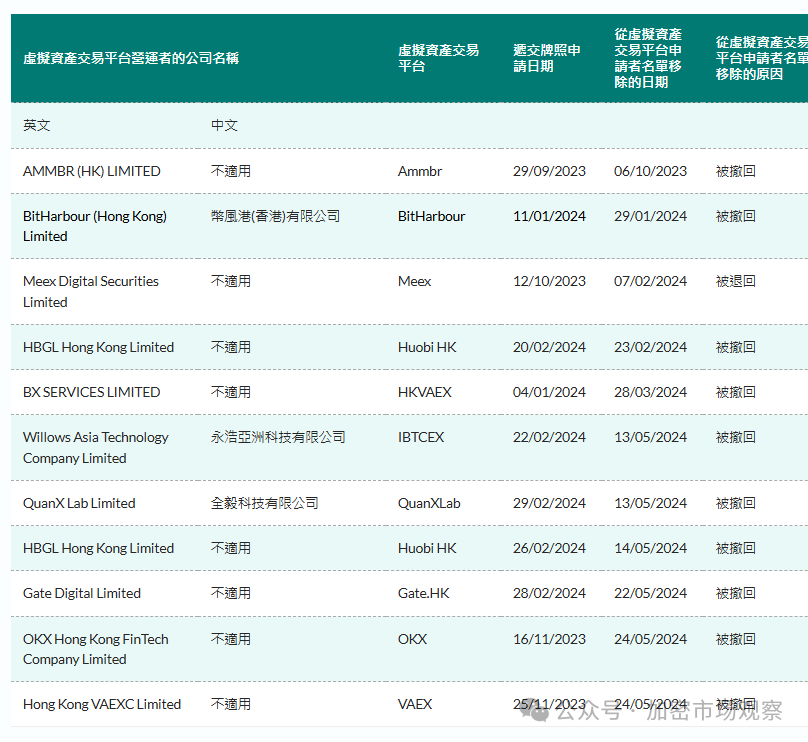Select the Chinese name 永浩亞洲科技有限公司
Image resolution: width=808 pixels, height=742 pixels.
pyautogui.click(x=278, y=437)
